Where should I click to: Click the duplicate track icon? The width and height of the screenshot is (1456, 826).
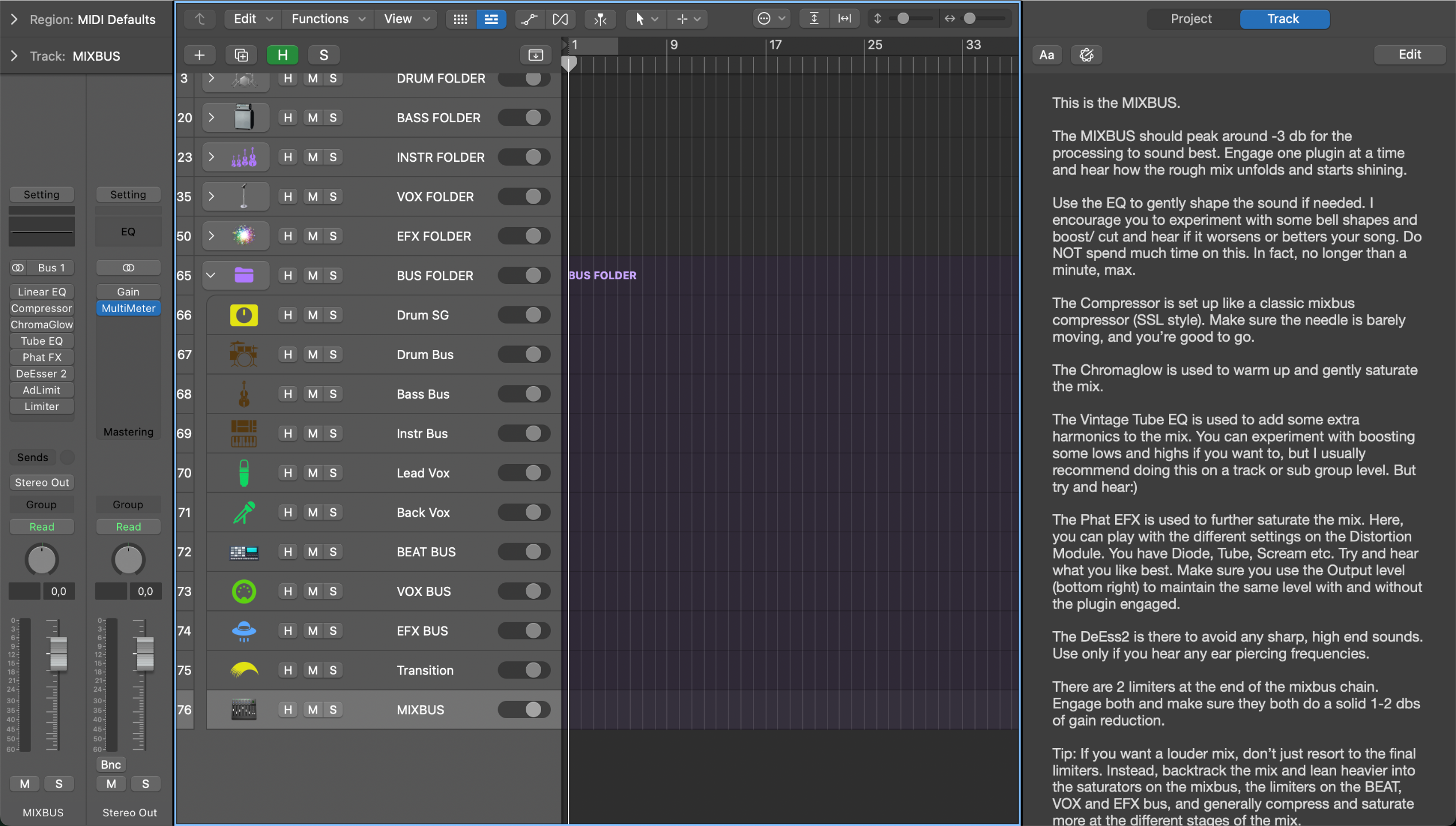241,55
